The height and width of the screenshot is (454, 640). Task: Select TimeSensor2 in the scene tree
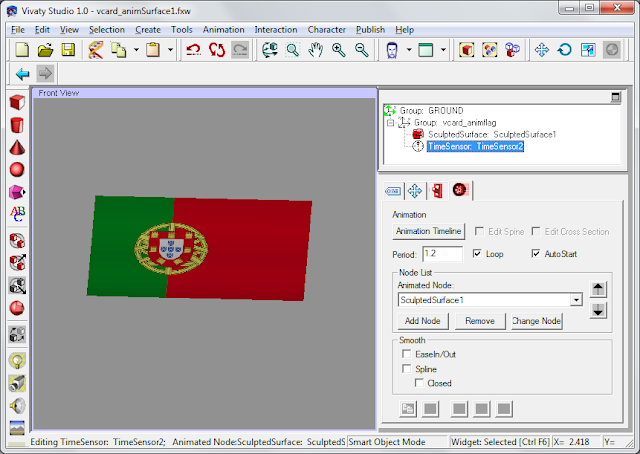tap(476, 146)
